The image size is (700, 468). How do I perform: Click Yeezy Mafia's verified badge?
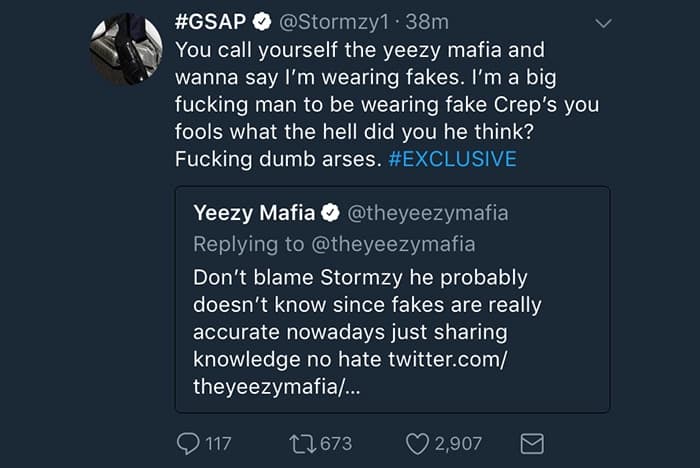(330, 212)
